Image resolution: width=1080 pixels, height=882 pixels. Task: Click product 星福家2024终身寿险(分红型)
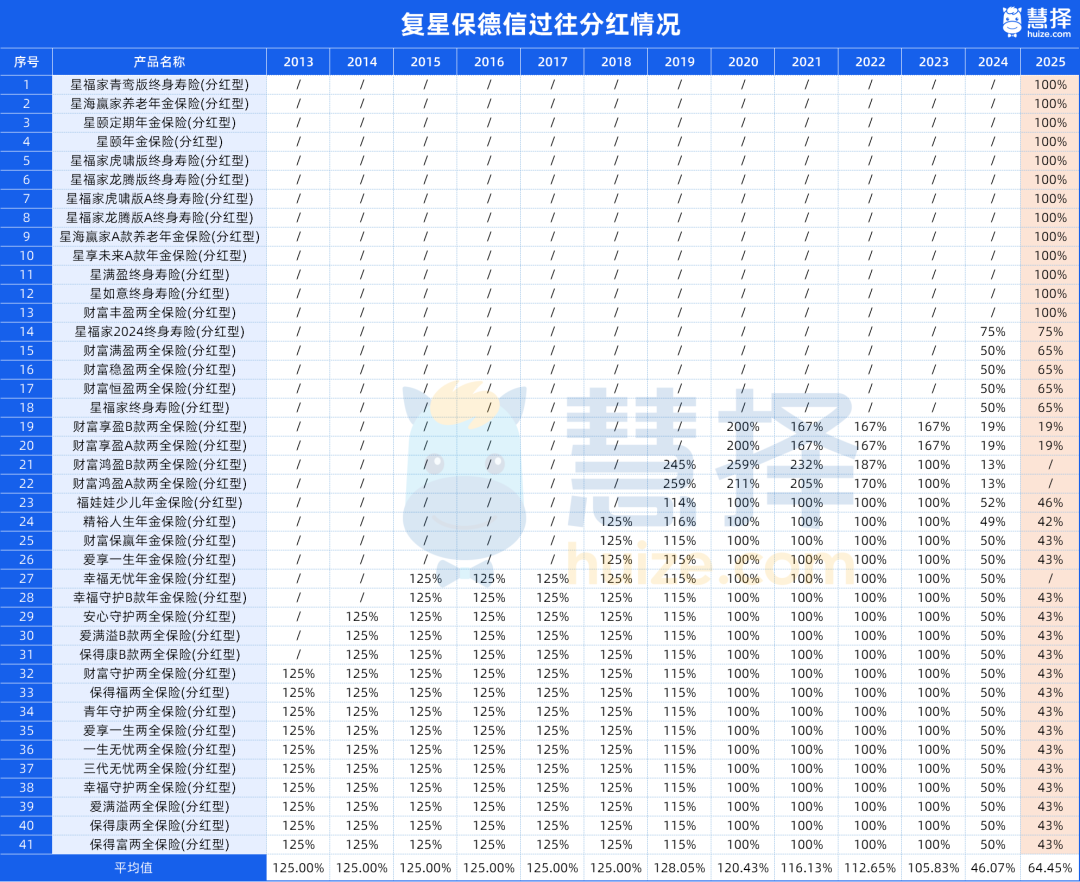point(159,332)
